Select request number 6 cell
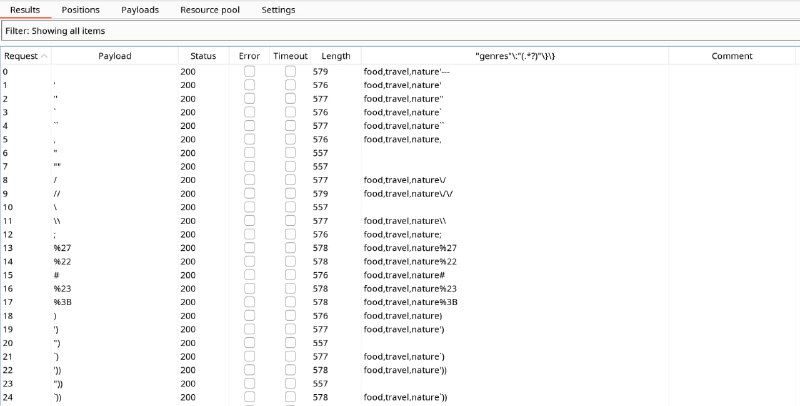Screen dimensions: 800x406 [6, 153]
